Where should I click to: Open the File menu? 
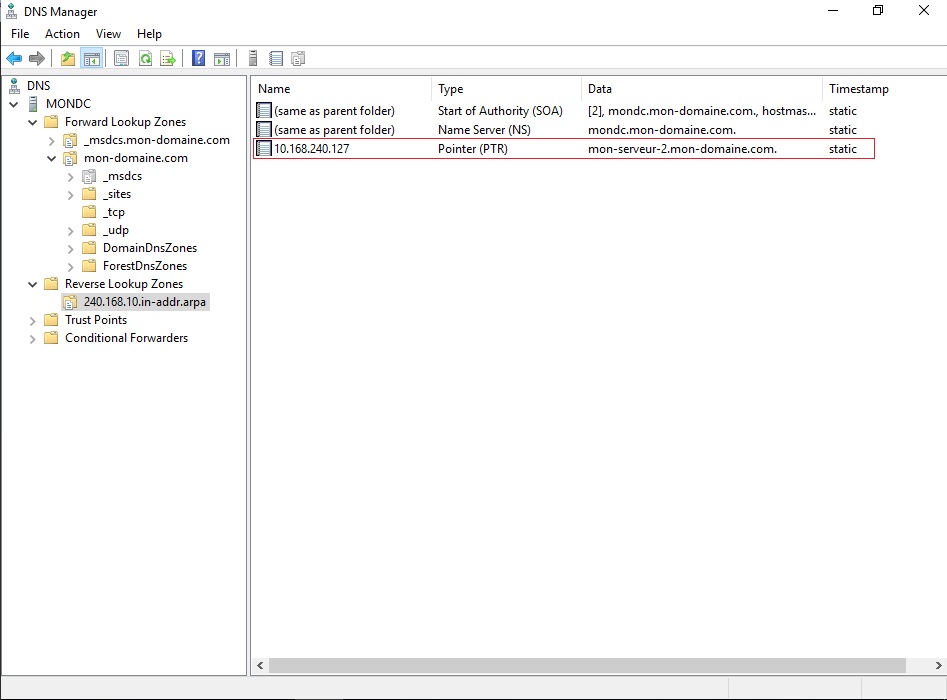tap(20, 34)
